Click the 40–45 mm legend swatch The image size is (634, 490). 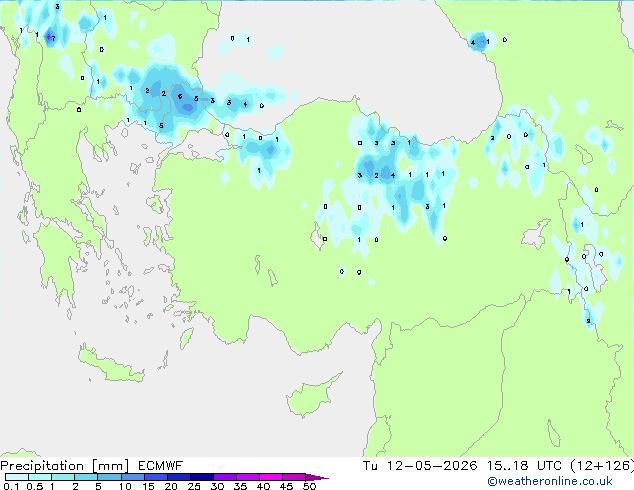click(271, 477)
